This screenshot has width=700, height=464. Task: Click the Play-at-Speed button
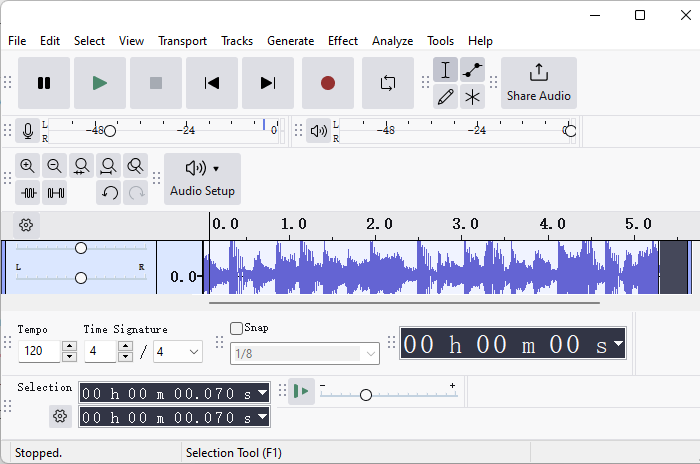click(x=301, y=391)
